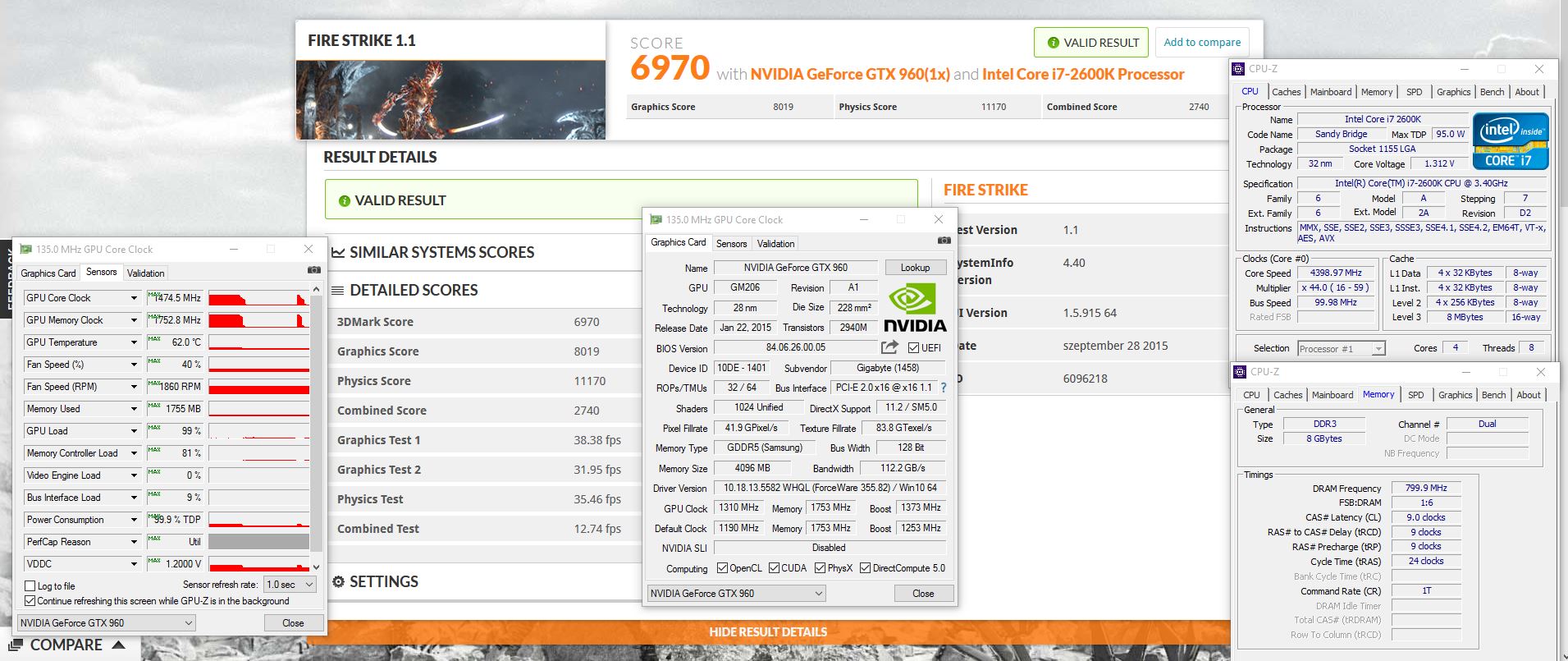Click the info icon in the green Valid Result banner
The height and width of the screenshot is (661, 1568).
tap(345, 200)
